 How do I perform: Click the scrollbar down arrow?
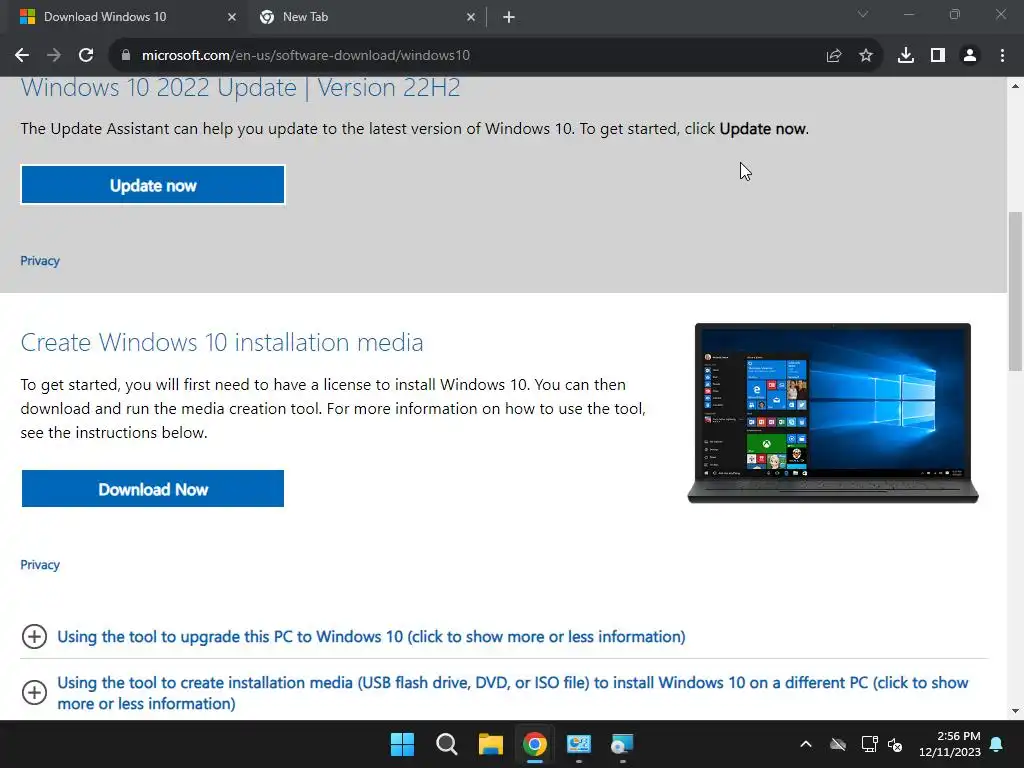point(1015,711)
